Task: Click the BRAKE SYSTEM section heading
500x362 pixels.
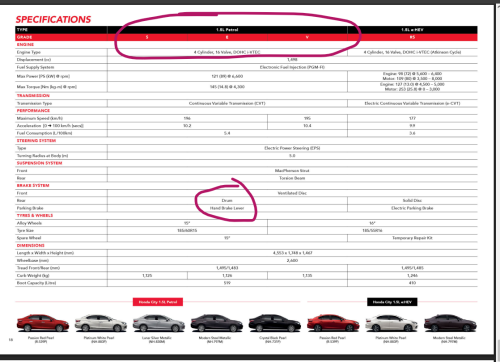Action: 33,185
